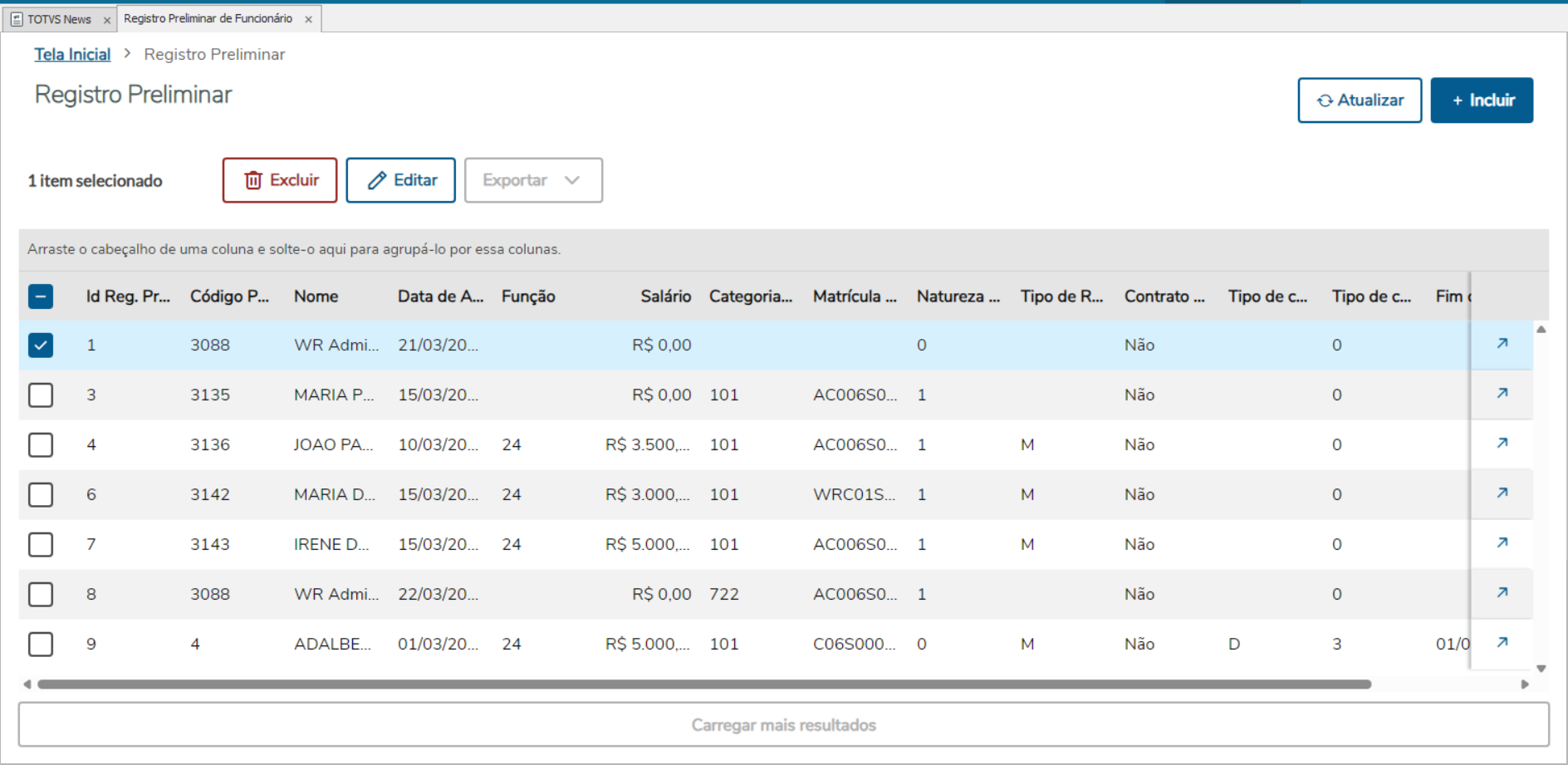Edit the selected record with Editar
The width and height of the screenshot is (1568, 765).
[400, 180]
